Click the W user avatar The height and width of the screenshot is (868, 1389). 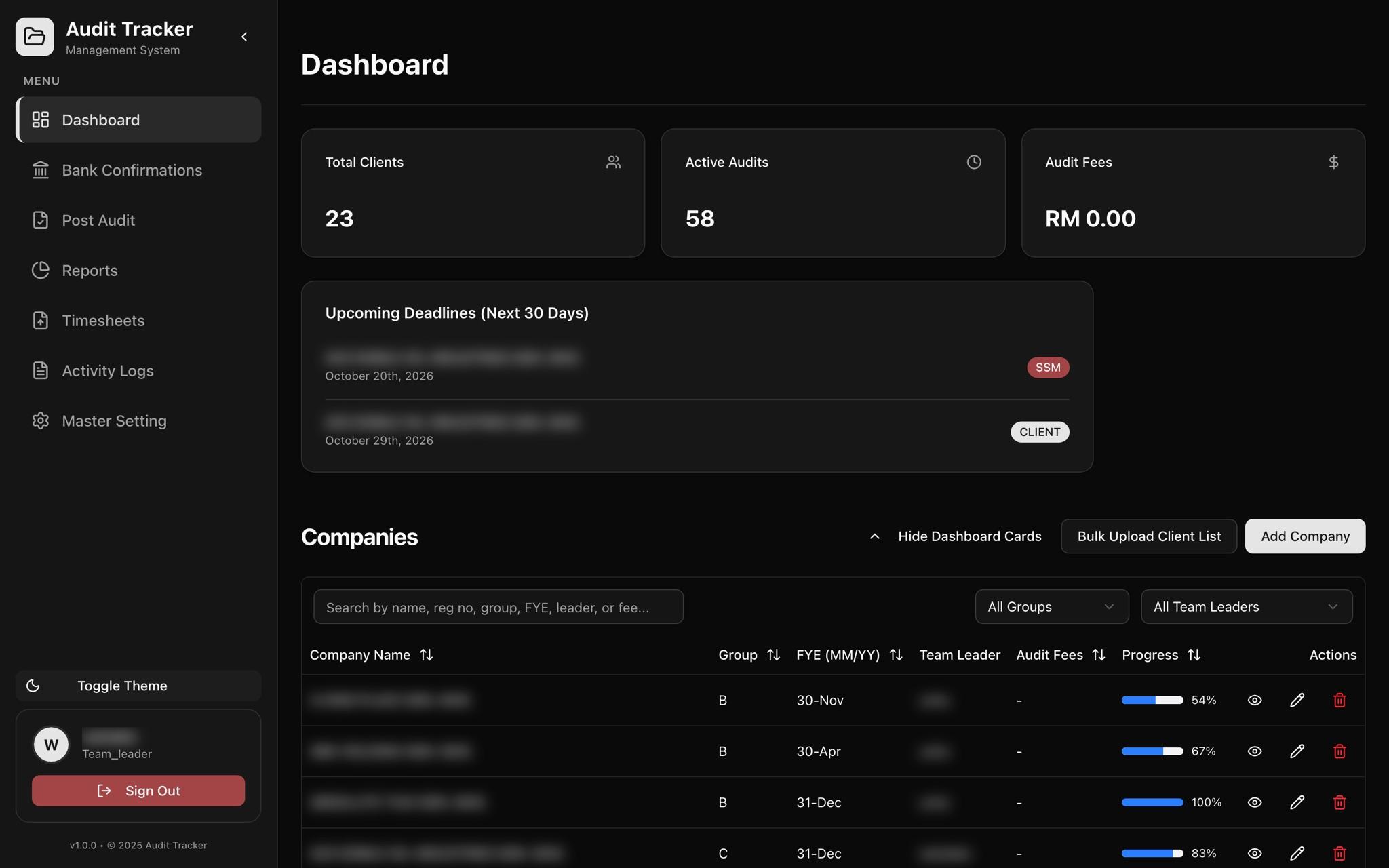pos(51,745)
